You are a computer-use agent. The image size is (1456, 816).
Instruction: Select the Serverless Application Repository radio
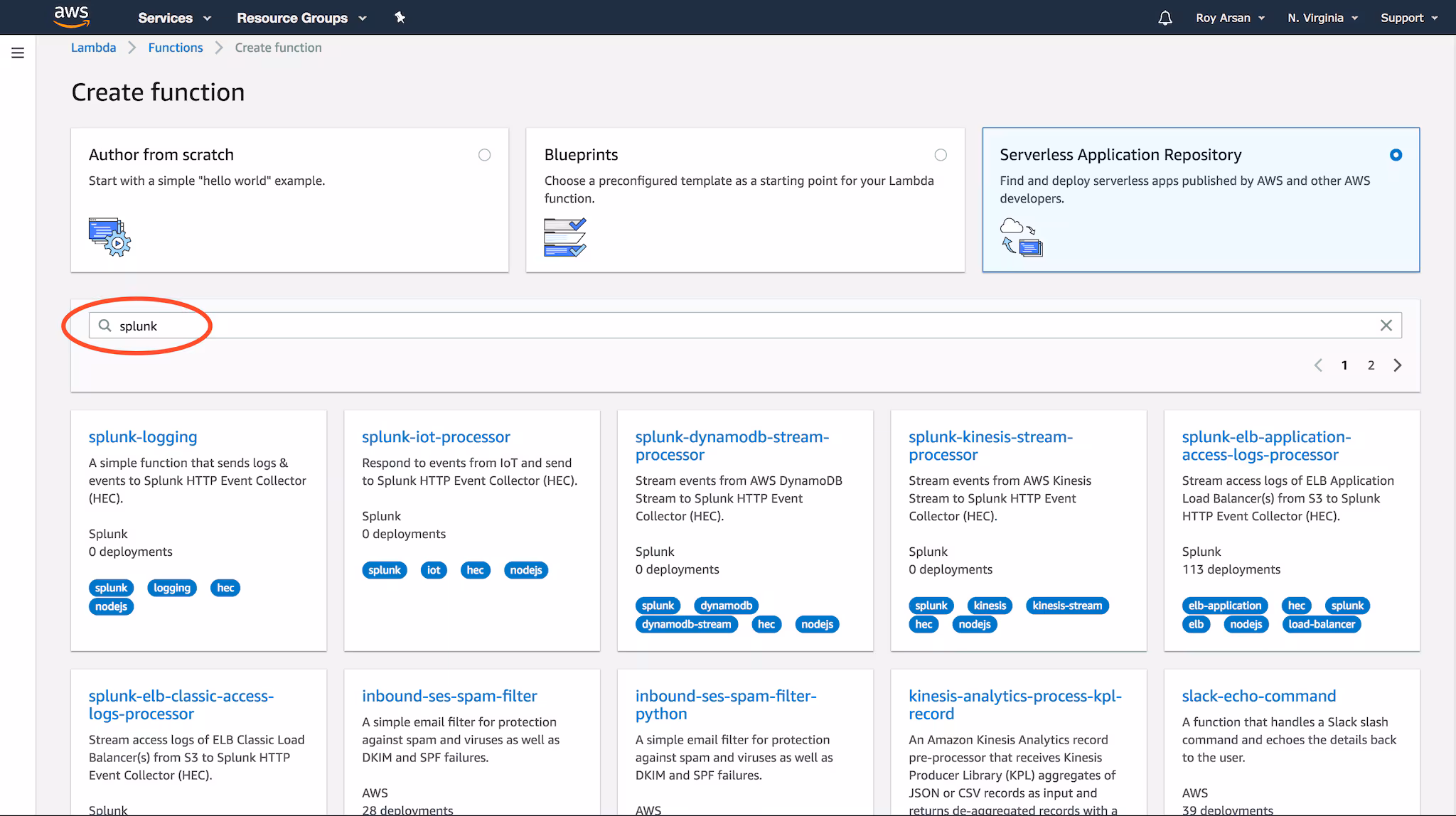click(1396, 155)
